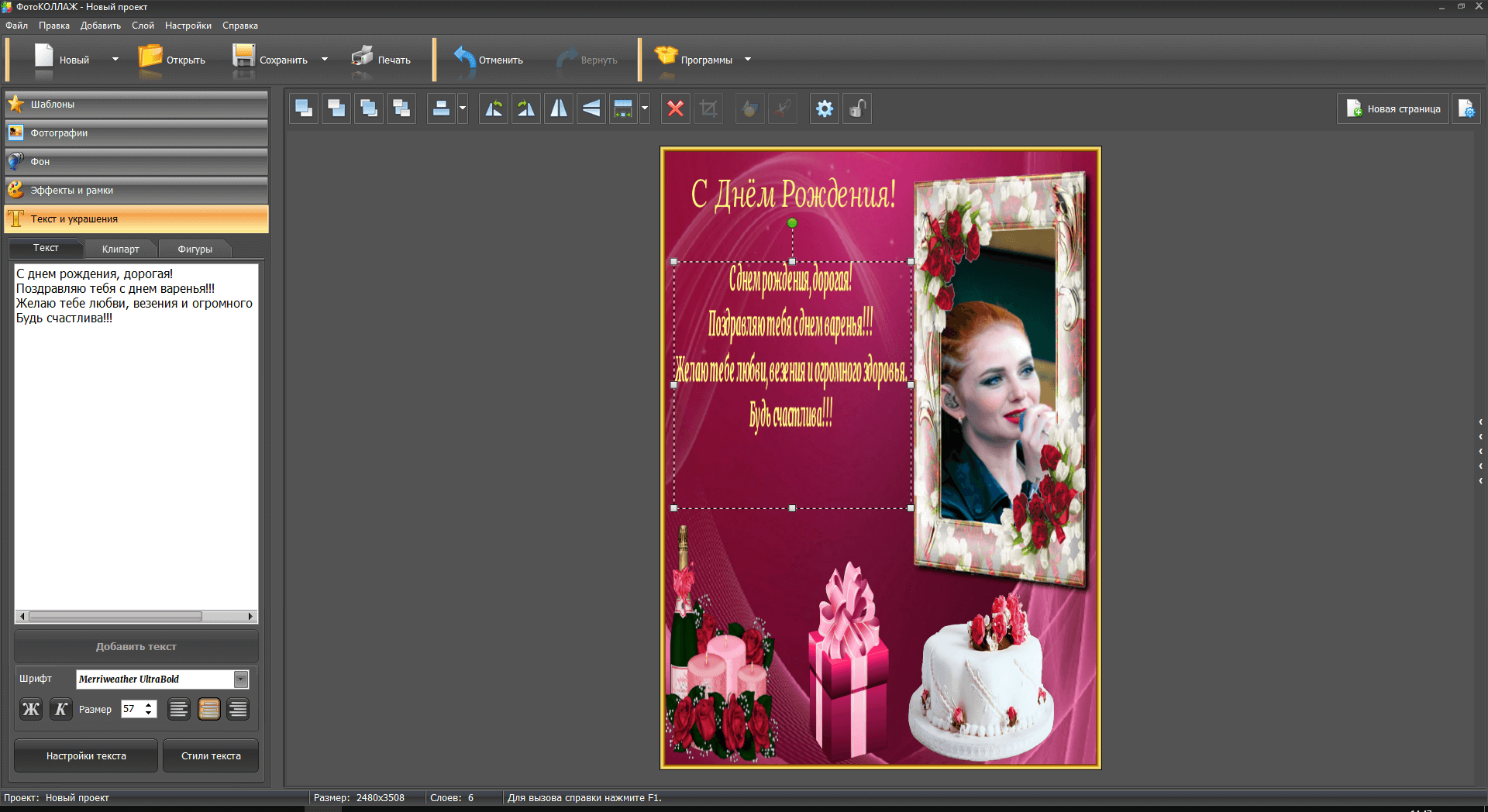Open align options dropdown arrow
This screenshot has width=1488, height=812.
coord(463,108)
